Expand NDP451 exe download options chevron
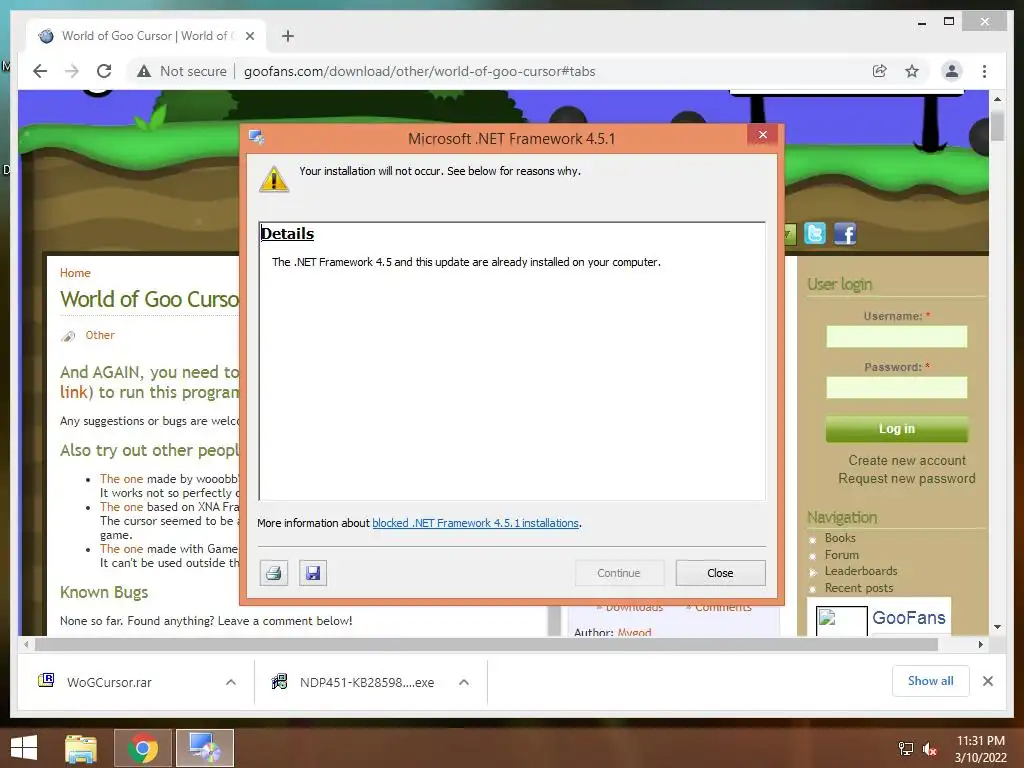The image size is (1024, 768). click(x=464, y=682)
